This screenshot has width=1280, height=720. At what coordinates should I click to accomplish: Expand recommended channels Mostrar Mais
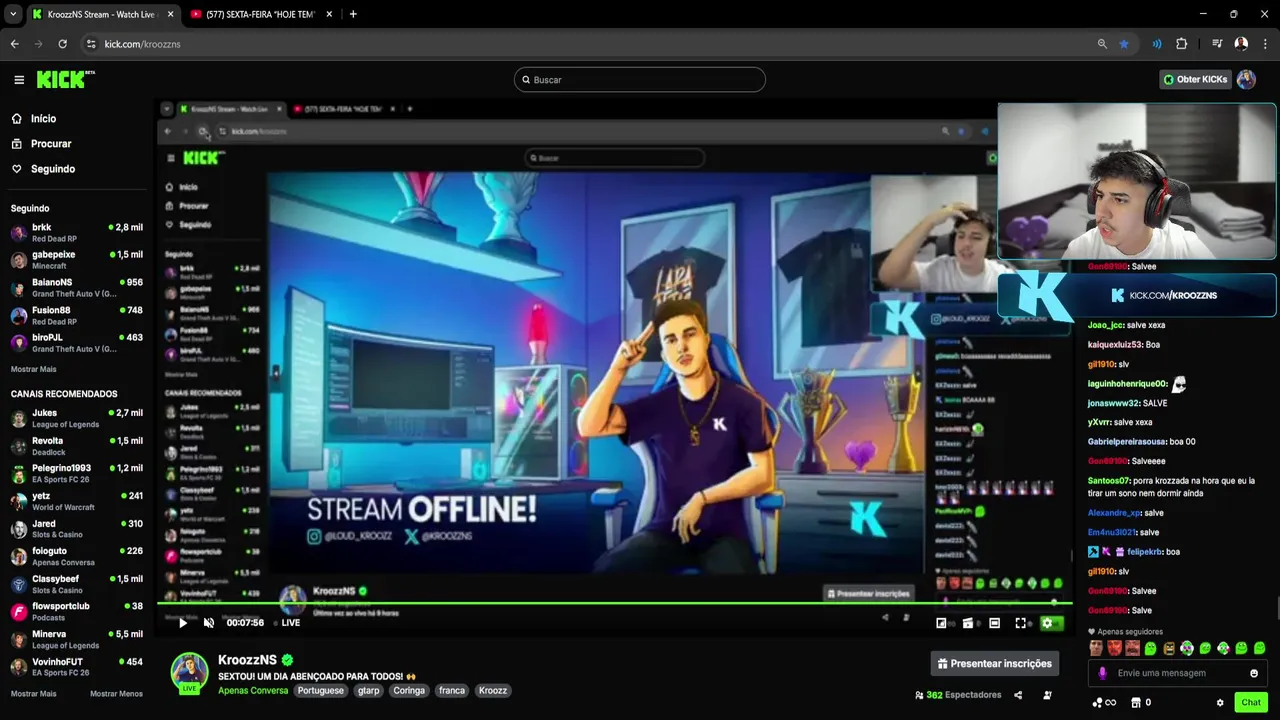click(33, 693)
